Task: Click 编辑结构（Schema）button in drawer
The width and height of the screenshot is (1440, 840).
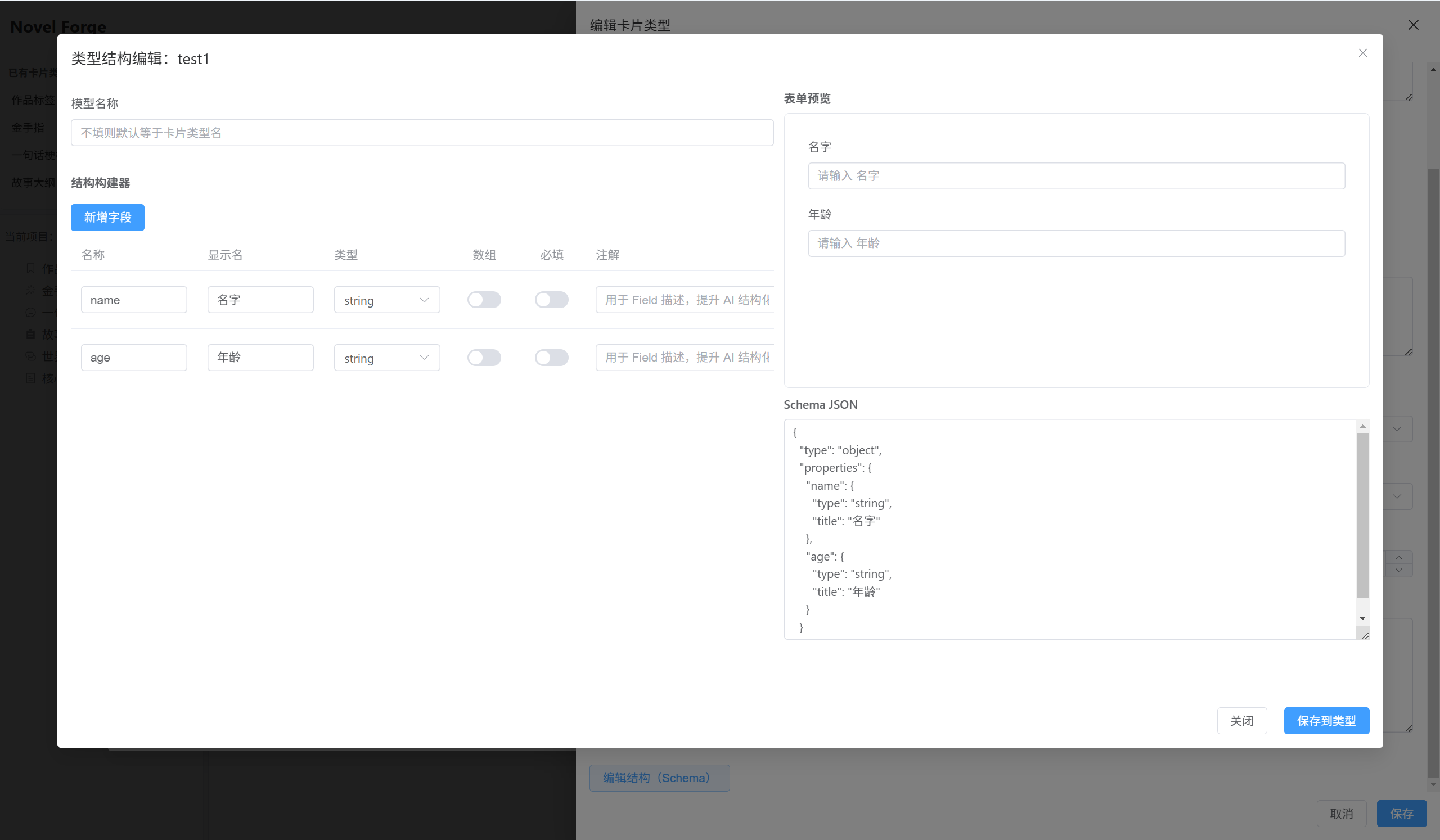Action: tap(659, 778)
